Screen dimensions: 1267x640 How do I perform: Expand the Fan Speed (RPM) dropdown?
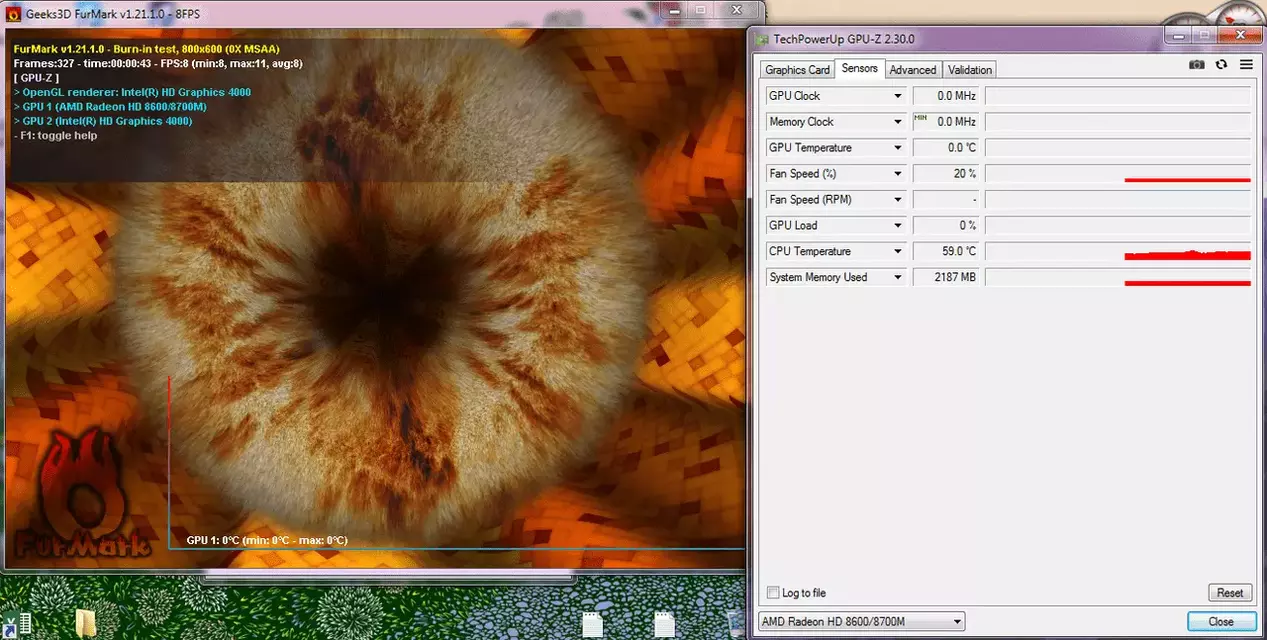[898, 200]
